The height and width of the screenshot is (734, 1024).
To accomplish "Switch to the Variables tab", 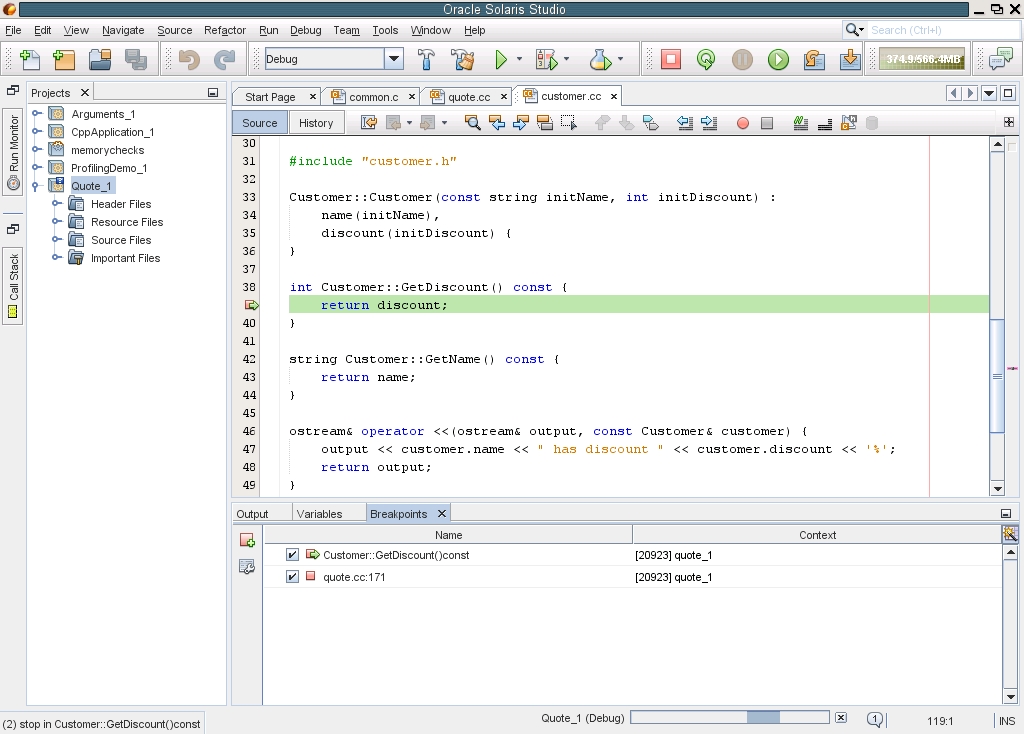I will (x=319, y=514).
